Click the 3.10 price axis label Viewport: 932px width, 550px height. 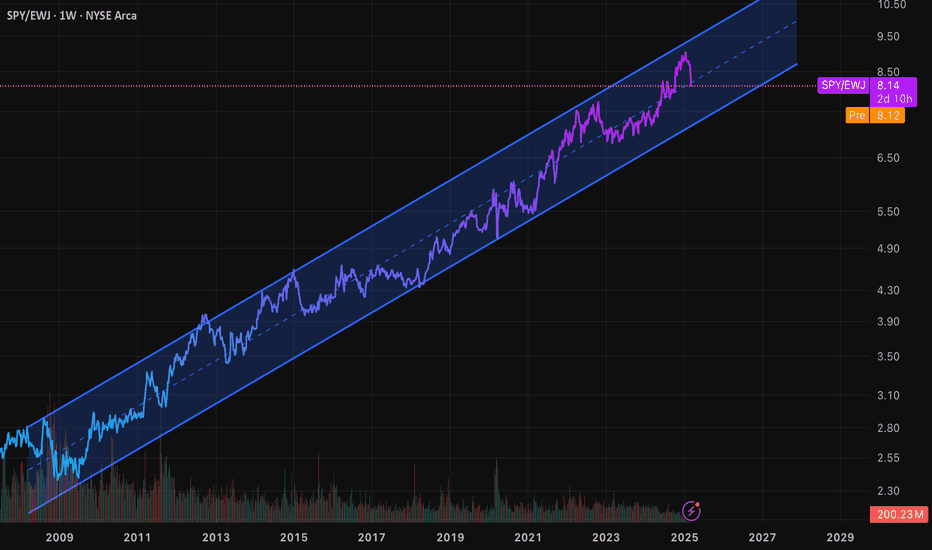tap(888, 395)
